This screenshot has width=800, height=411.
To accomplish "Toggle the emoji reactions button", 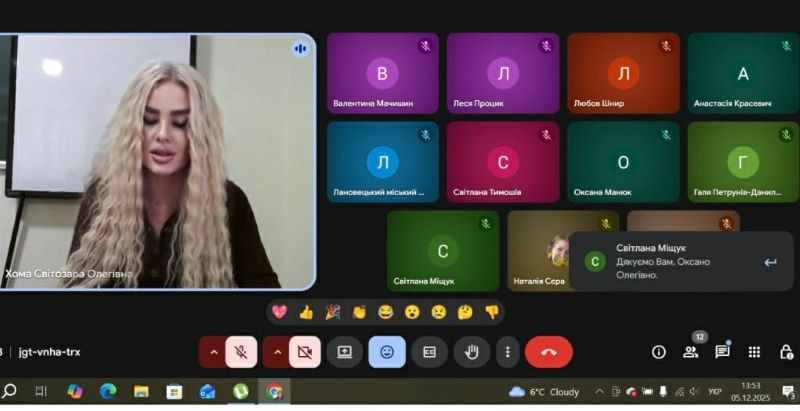I will point(387,352).
